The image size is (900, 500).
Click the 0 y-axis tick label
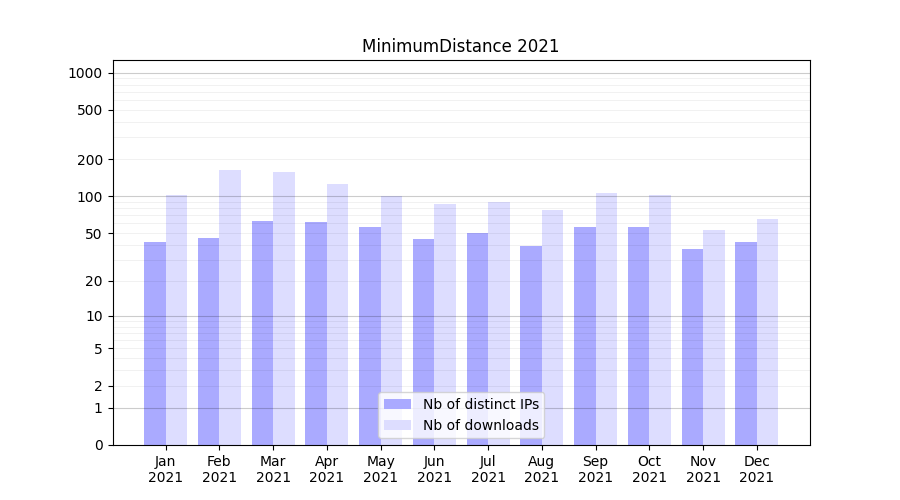click(98, 445)
